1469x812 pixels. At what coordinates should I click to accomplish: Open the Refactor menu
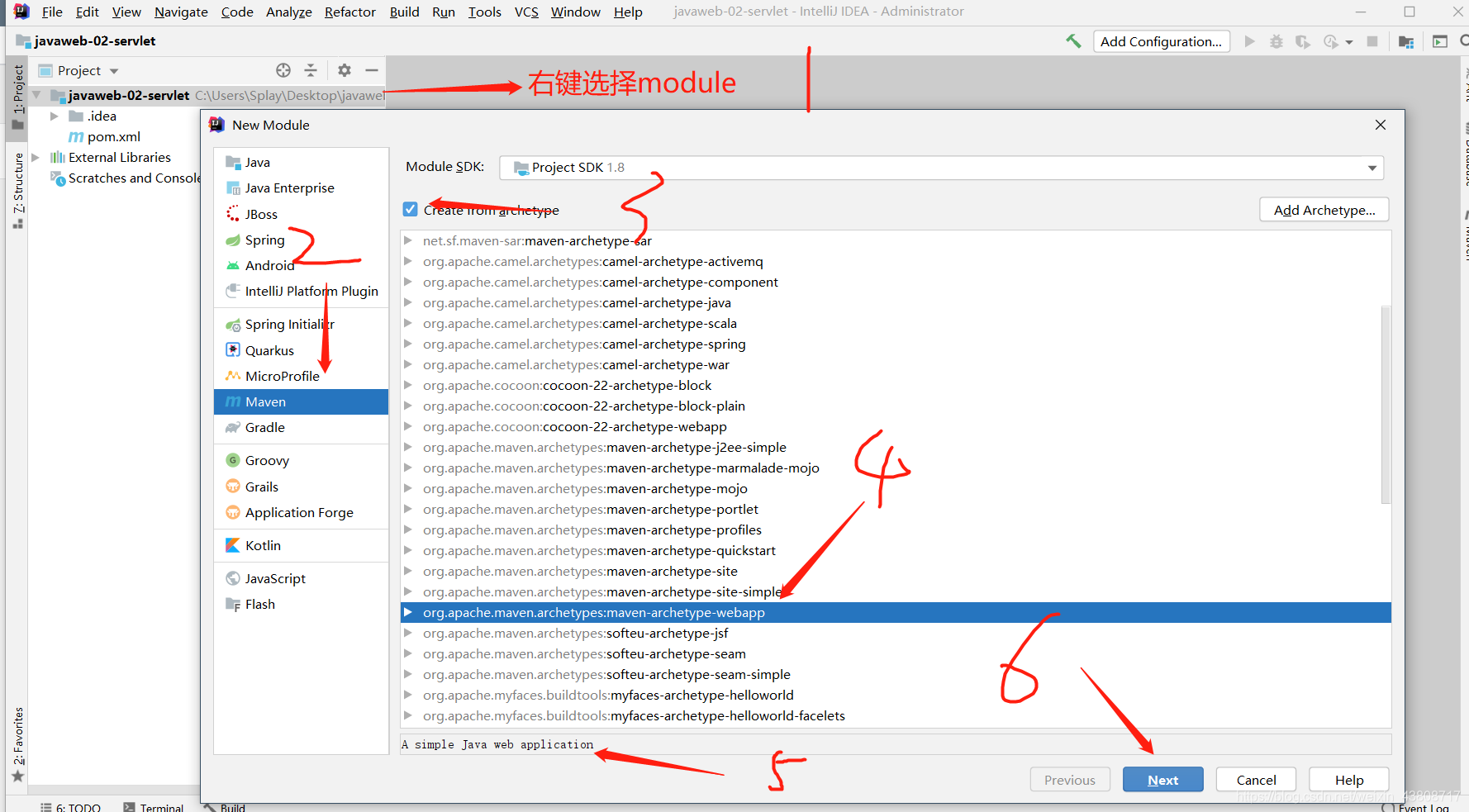[350, 12]
